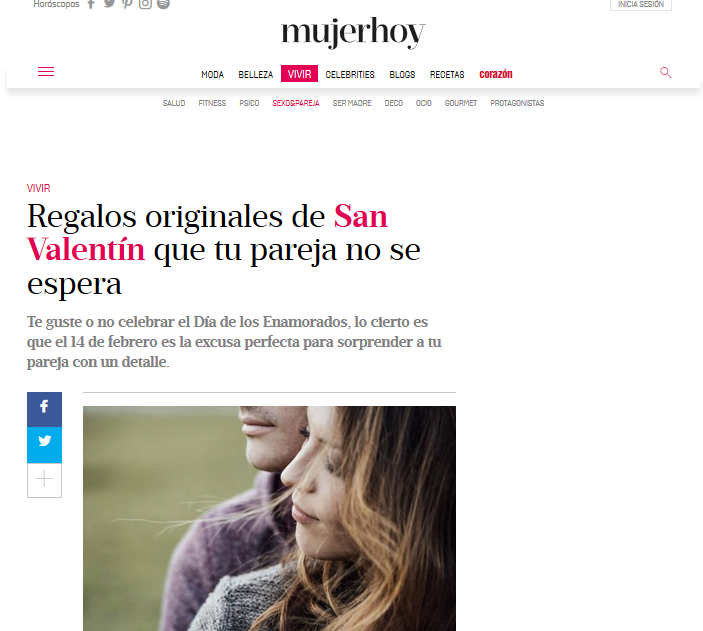
Task: Open Pinterest icon in top bar
Action: pos(127,4)
